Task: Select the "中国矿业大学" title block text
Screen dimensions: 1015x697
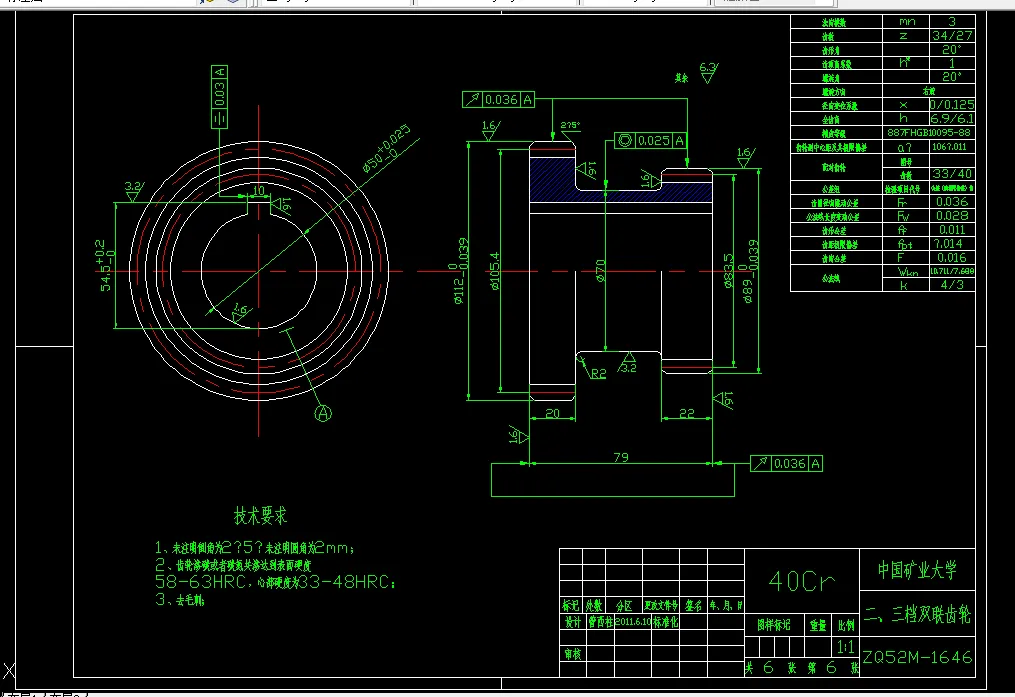Action: pyautogui.click(x=917, y=570)
